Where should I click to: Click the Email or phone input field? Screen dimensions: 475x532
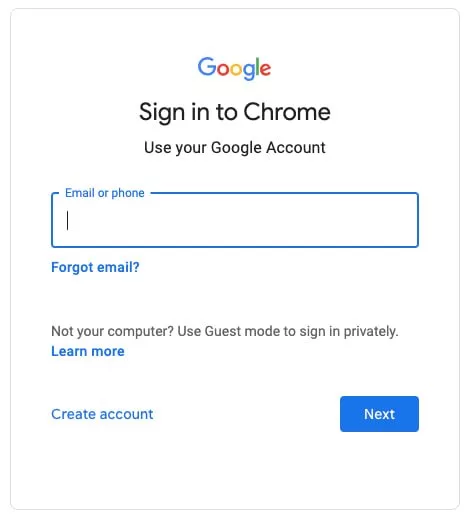235,220
